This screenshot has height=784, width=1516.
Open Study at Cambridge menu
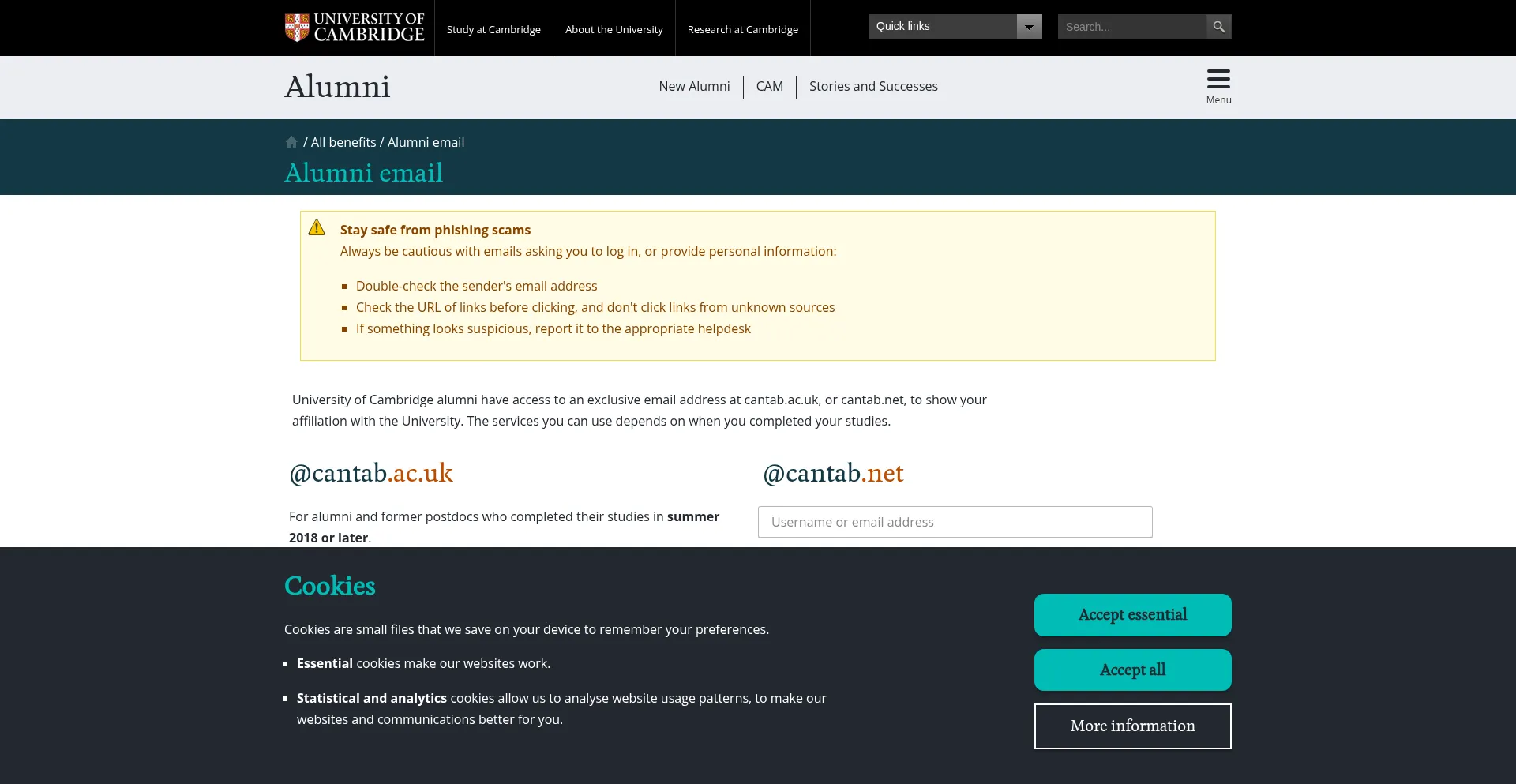(493, 29)
